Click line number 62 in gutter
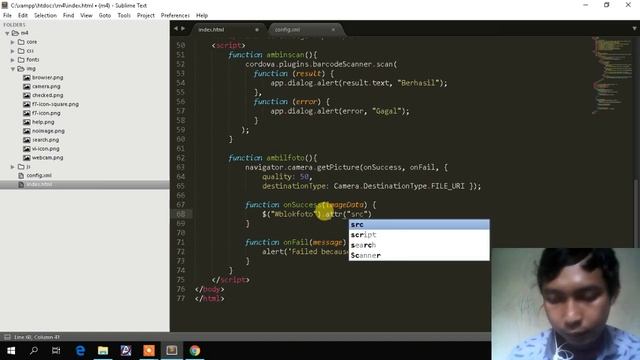 180,158
